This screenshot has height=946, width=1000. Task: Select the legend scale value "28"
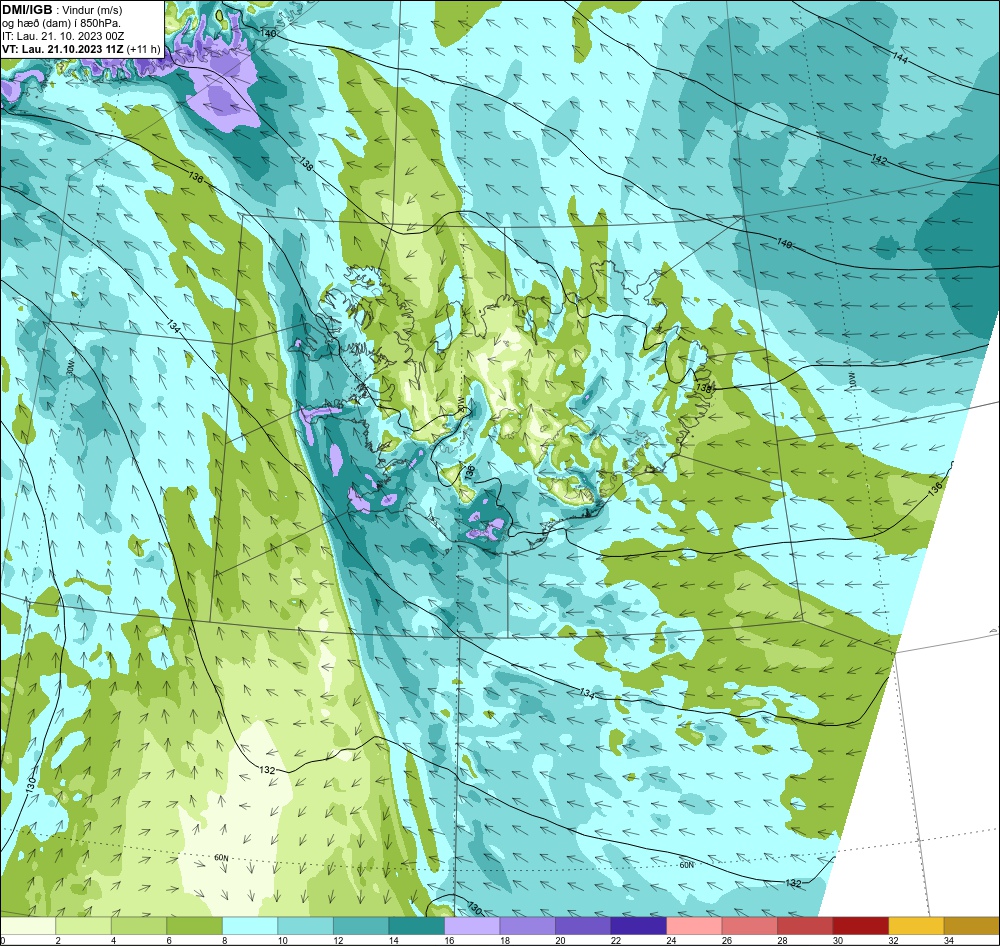782,940
